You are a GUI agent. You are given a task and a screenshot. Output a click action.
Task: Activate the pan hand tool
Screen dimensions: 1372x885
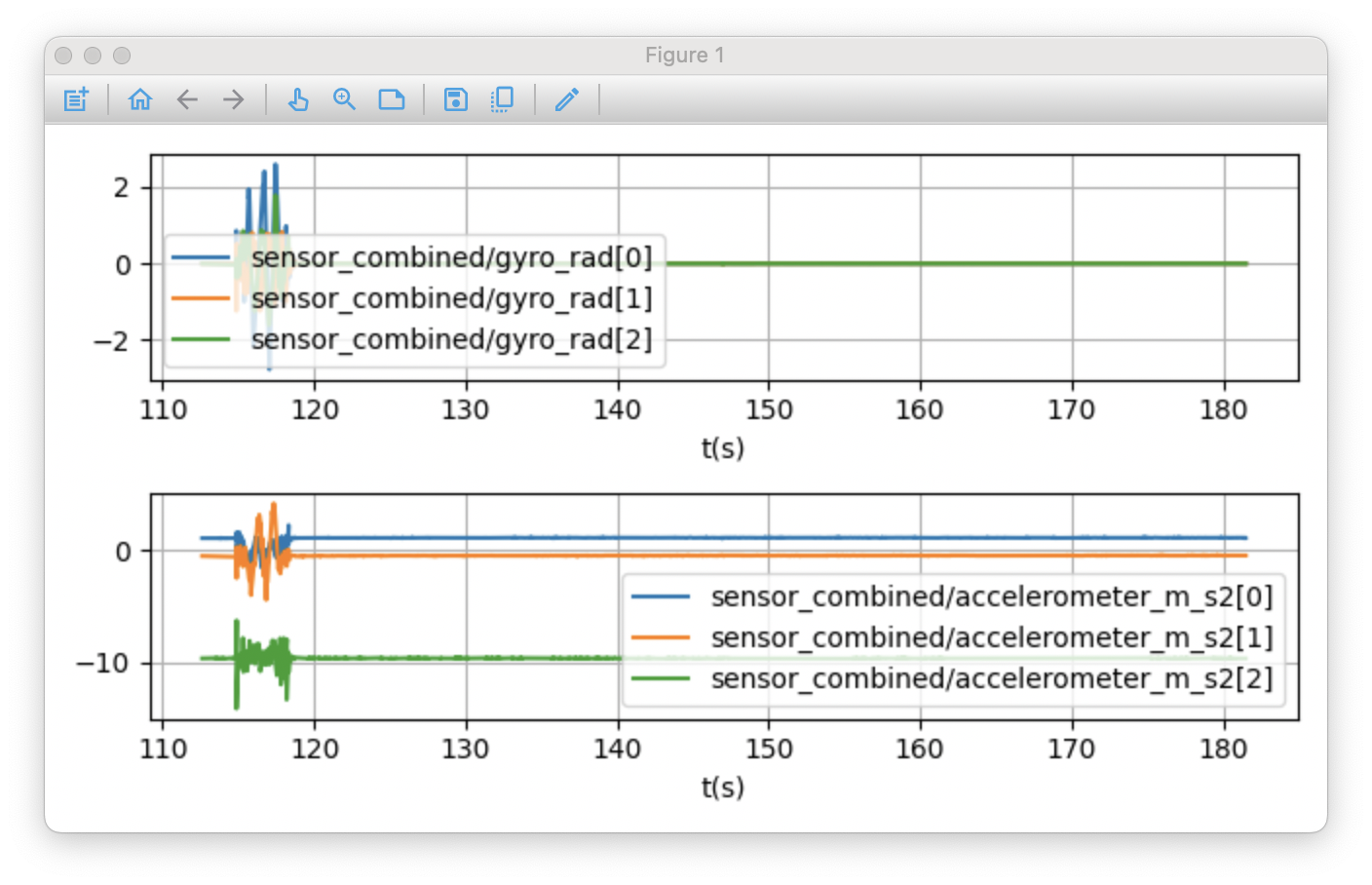pyautogui.click(x=298, y=99)
